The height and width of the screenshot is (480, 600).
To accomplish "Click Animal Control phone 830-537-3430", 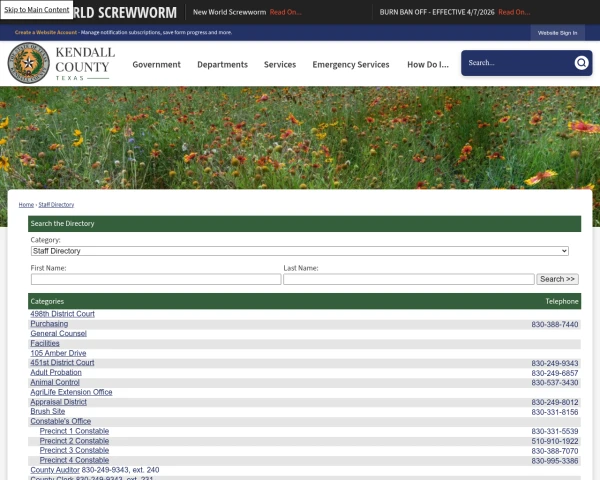I will [554, 383].
